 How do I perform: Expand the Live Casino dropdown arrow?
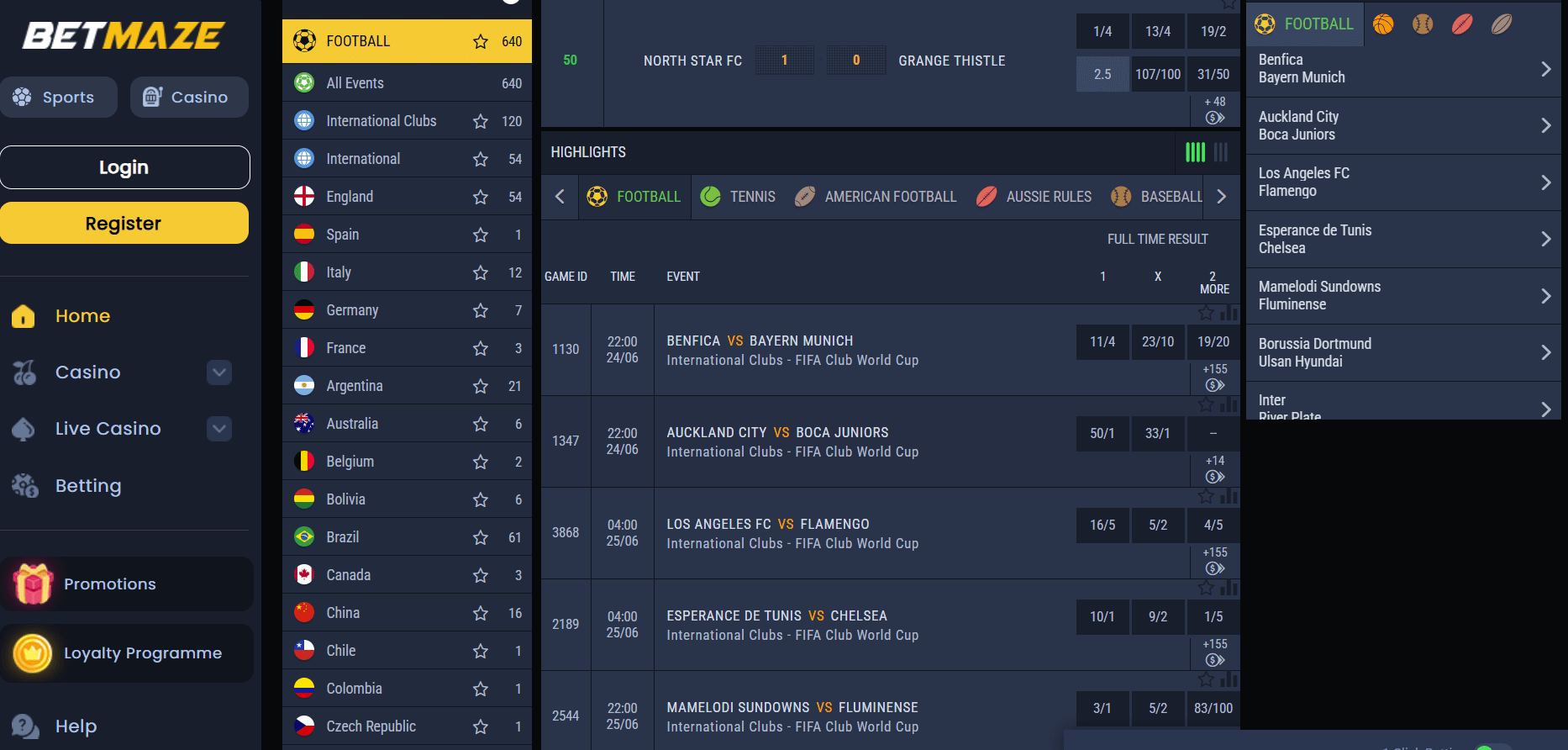pos(219,429)
